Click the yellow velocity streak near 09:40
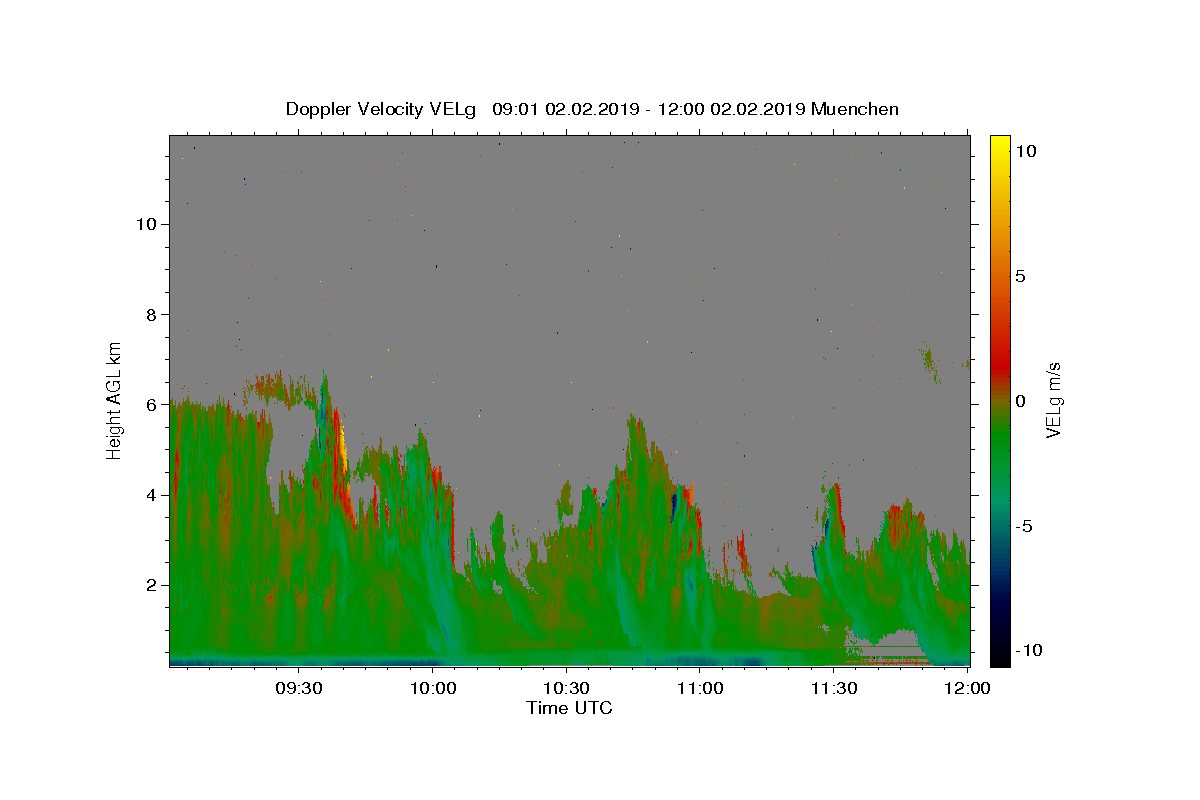 [343, 448]
